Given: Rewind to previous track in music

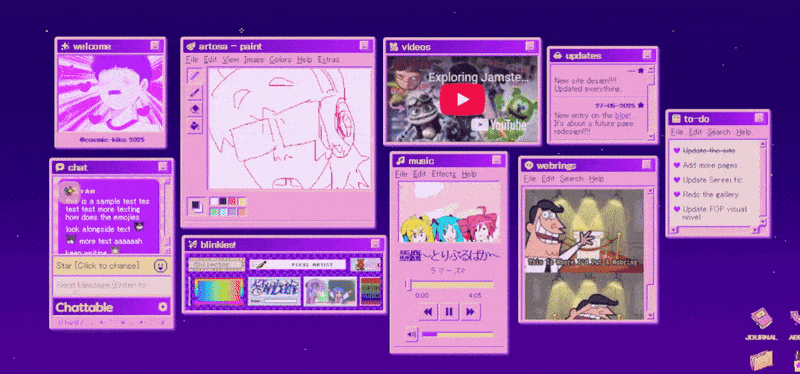Looking at the screenshot, I should [x=428, y=311].
